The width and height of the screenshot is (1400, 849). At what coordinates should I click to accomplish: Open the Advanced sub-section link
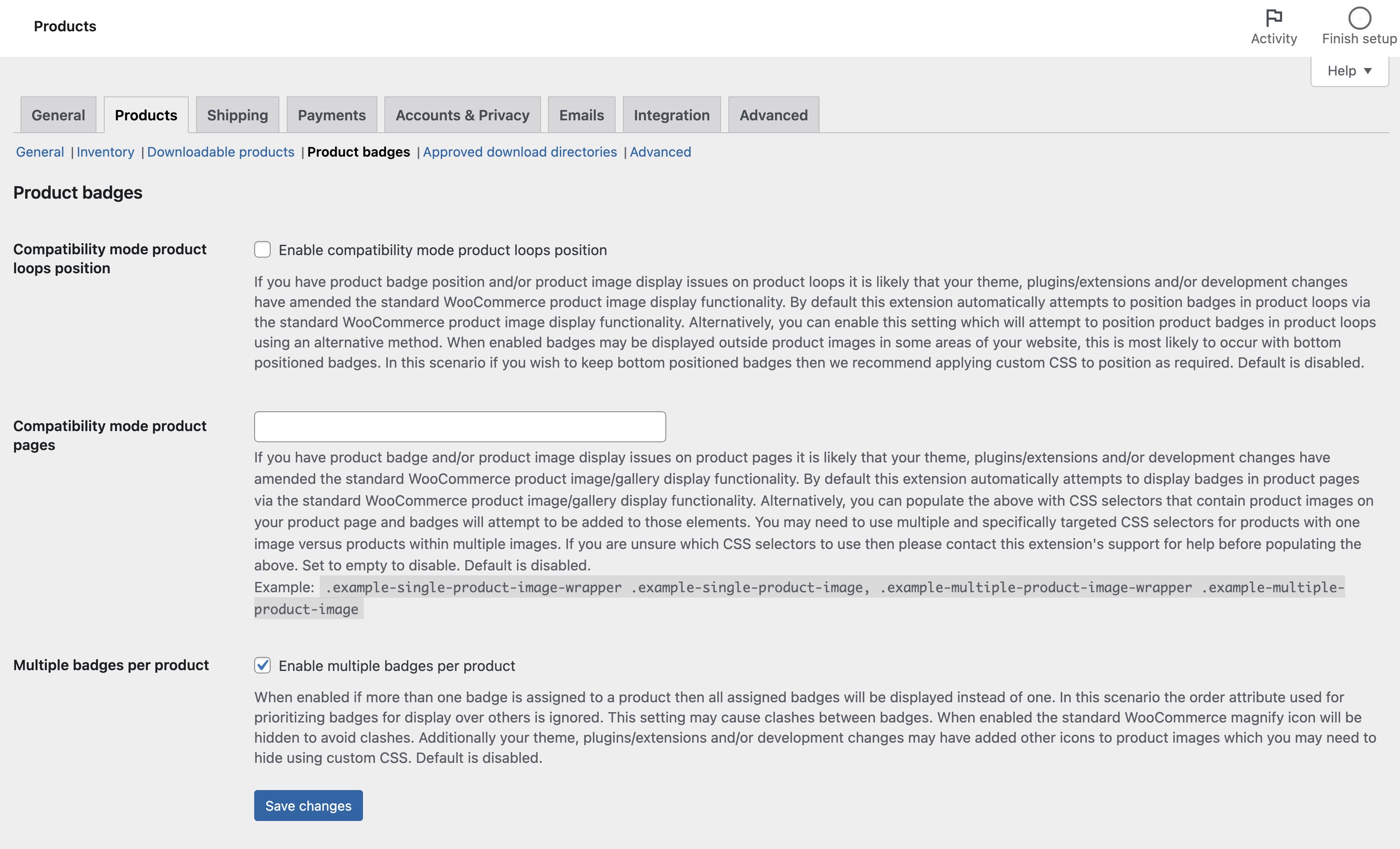click(x=660, y=152)
